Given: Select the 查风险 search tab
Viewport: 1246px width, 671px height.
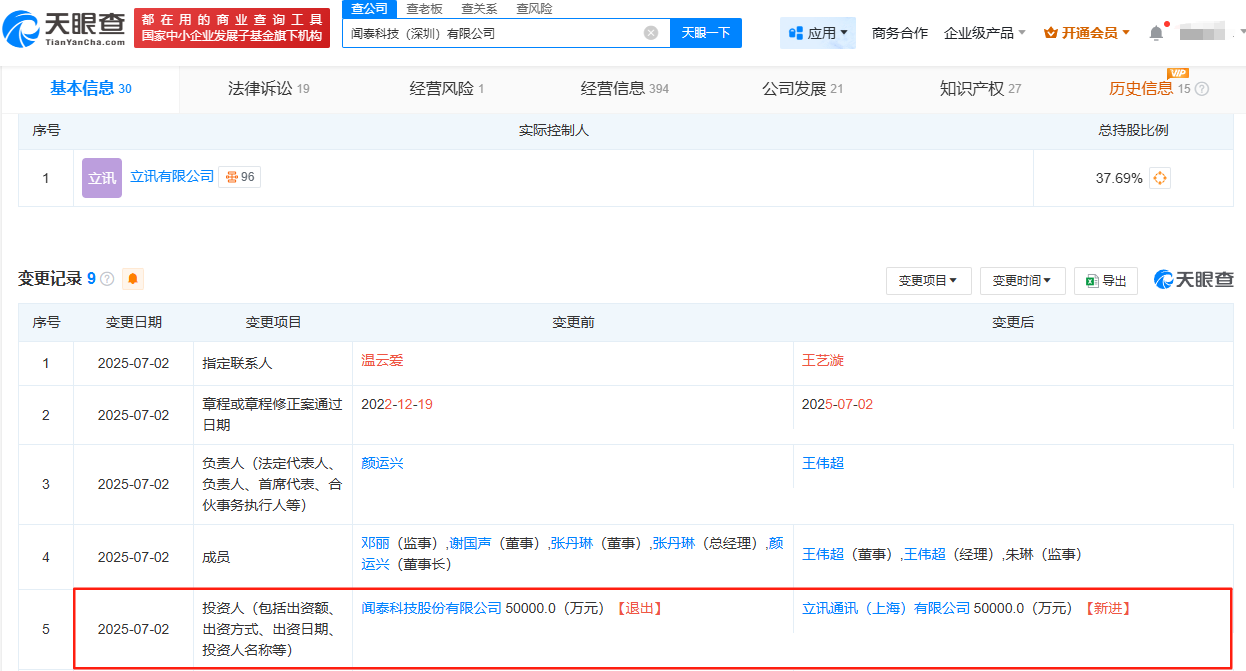Looking at the screenshot, I should pyautogui.click(x=534, y=9).
